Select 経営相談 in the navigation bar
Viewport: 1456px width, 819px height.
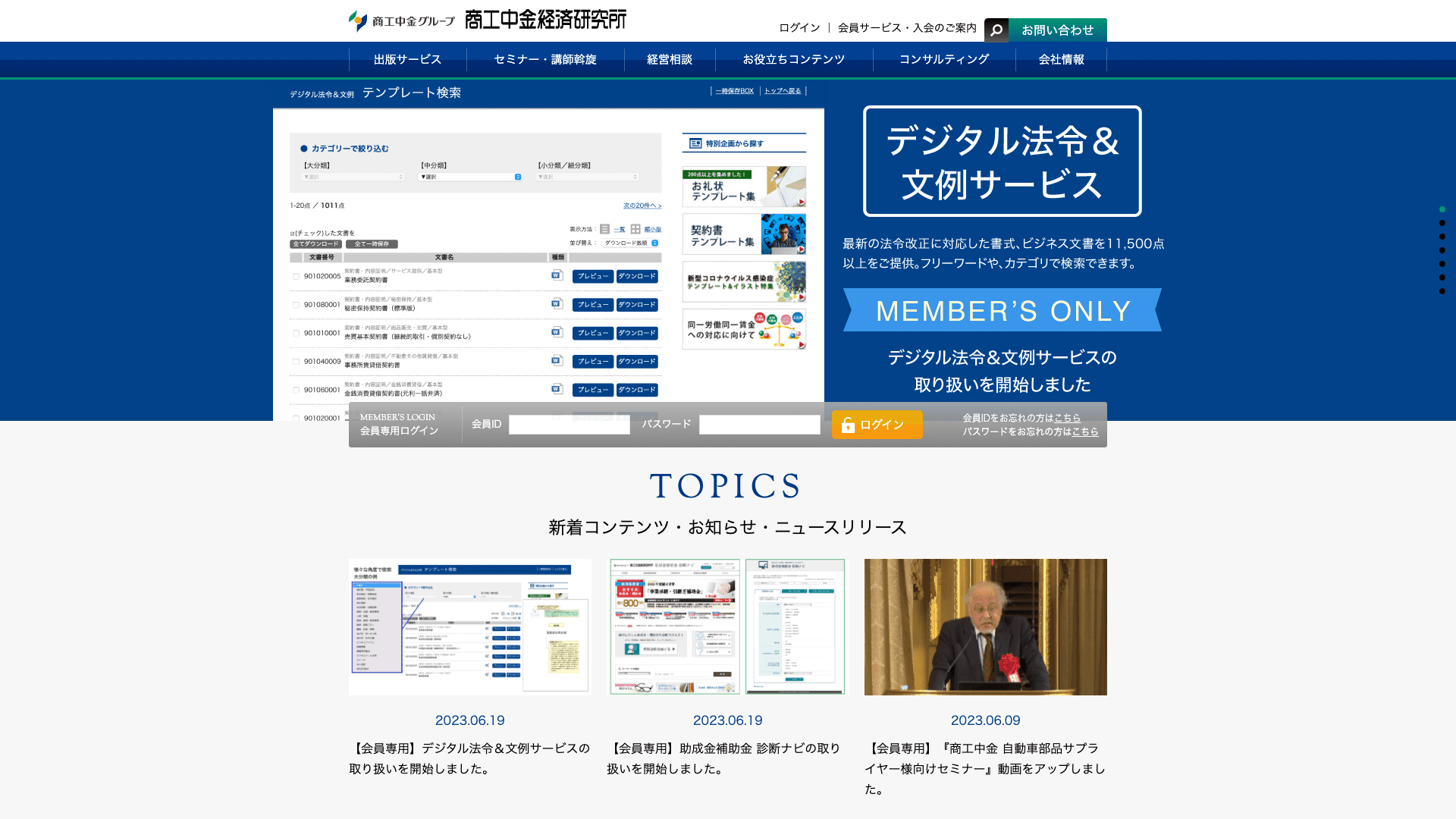point(670,59)
